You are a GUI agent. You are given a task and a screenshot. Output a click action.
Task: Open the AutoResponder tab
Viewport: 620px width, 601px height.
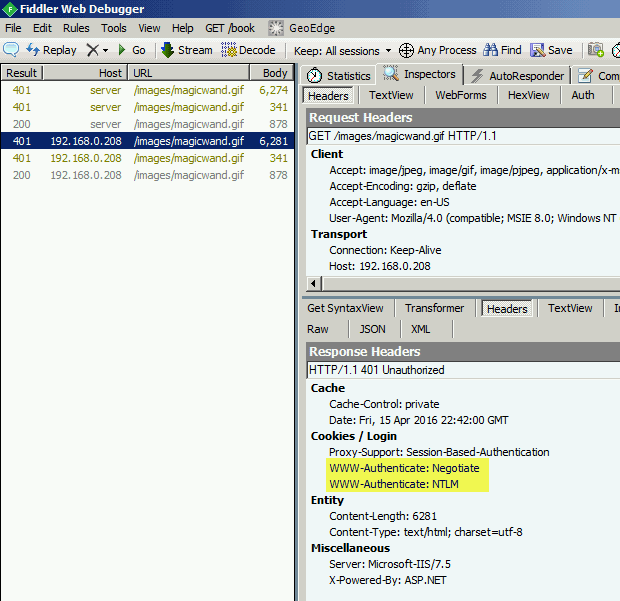tap(518, 75)
